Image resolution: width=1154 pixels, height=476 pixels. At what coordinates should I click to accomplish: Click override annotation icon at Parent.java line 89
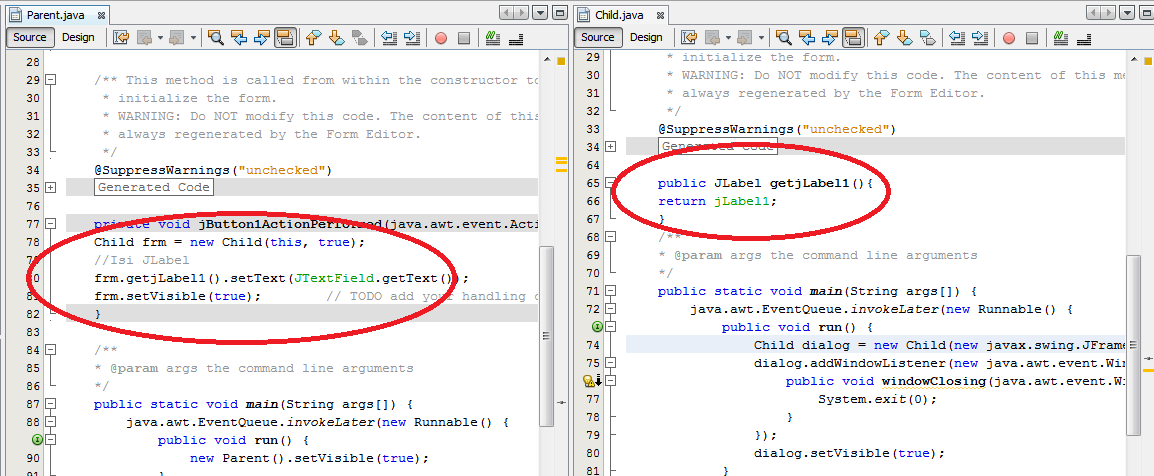tap(38, 440)
